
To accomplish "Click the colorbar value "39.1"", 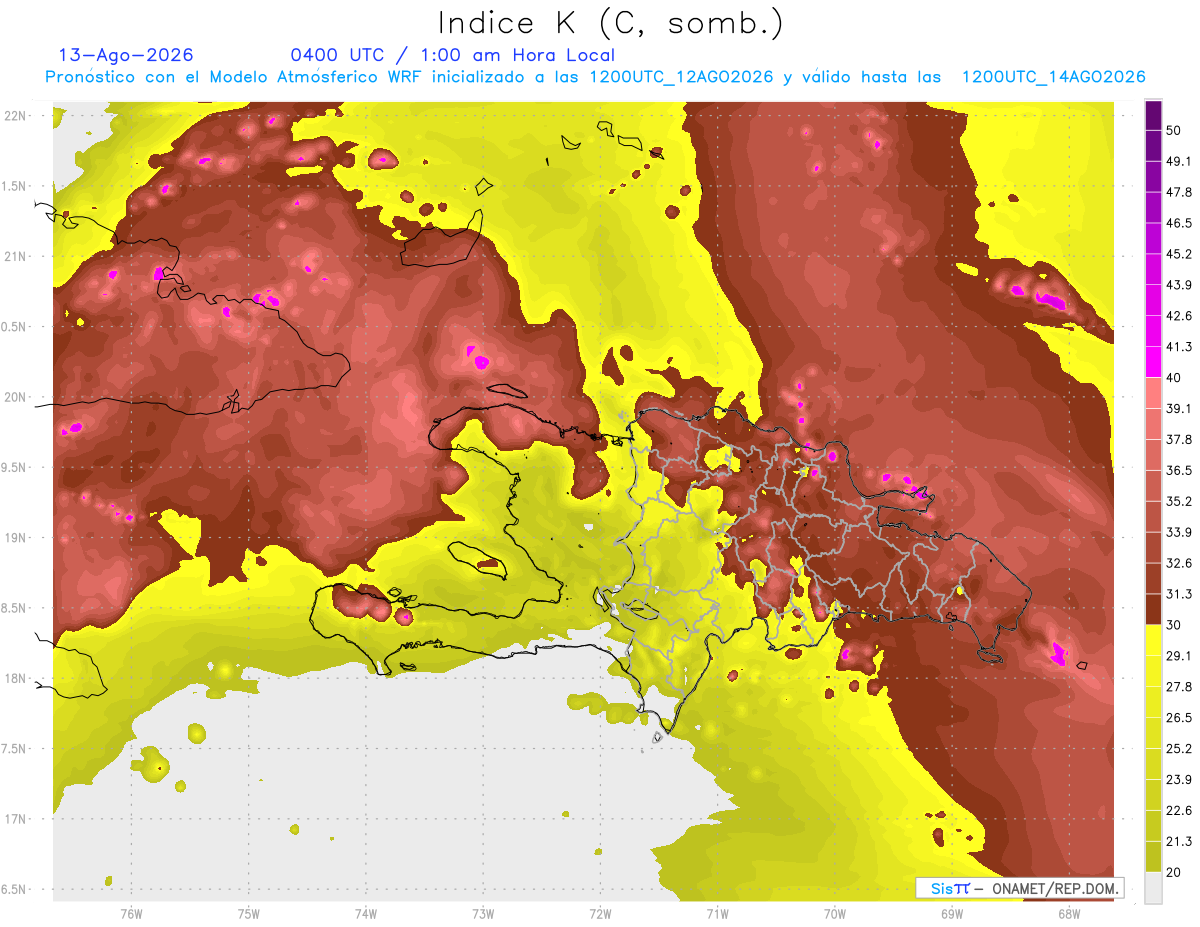I will (x=1179, y=408).
